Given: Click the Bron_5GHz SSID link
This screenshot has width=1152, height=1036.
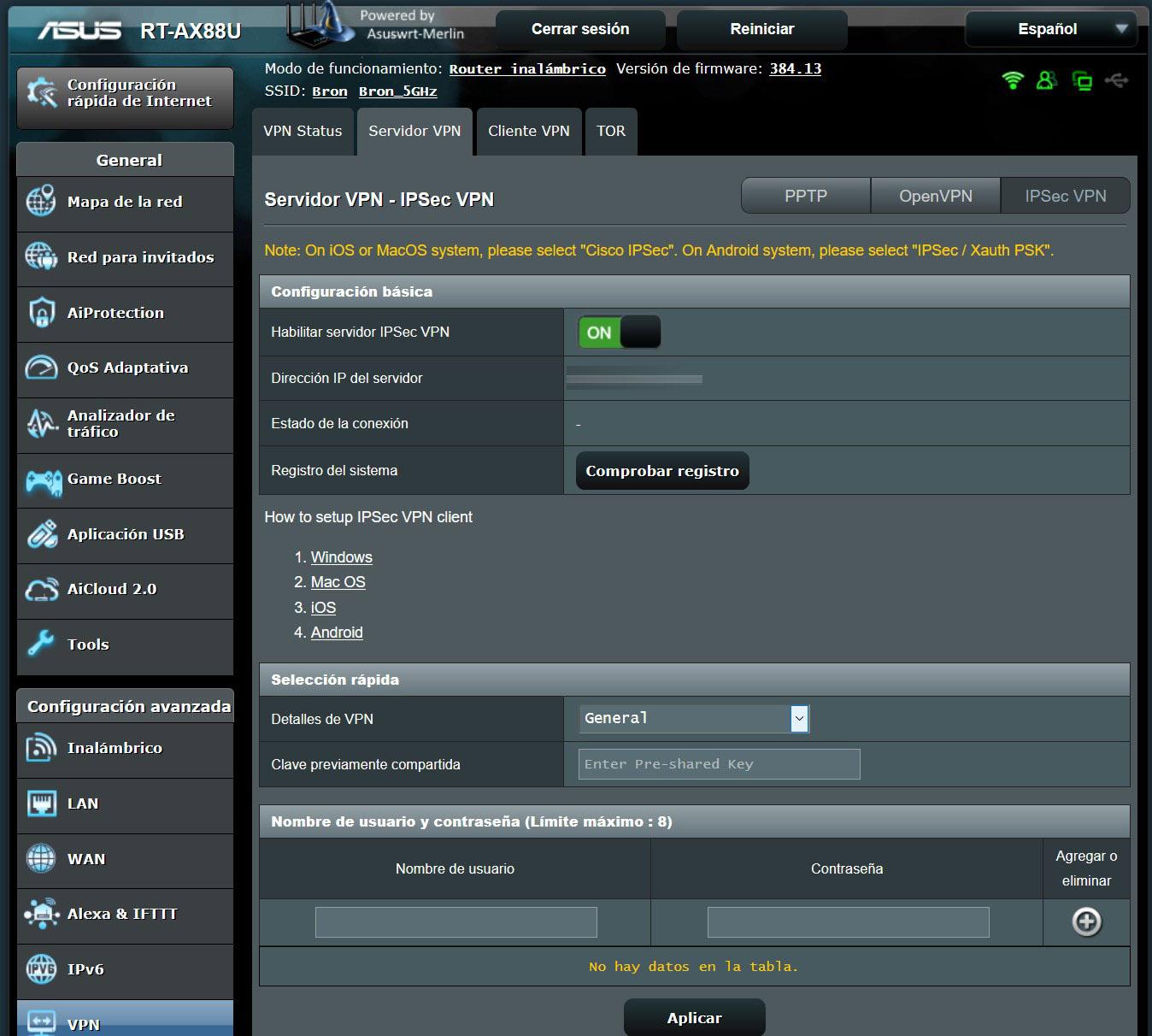Looking at the screenshot, I should point(398,91).
